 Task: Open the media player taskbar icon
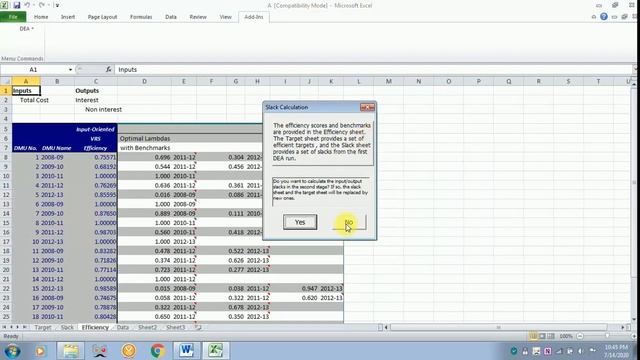click(x=40, y=351)
